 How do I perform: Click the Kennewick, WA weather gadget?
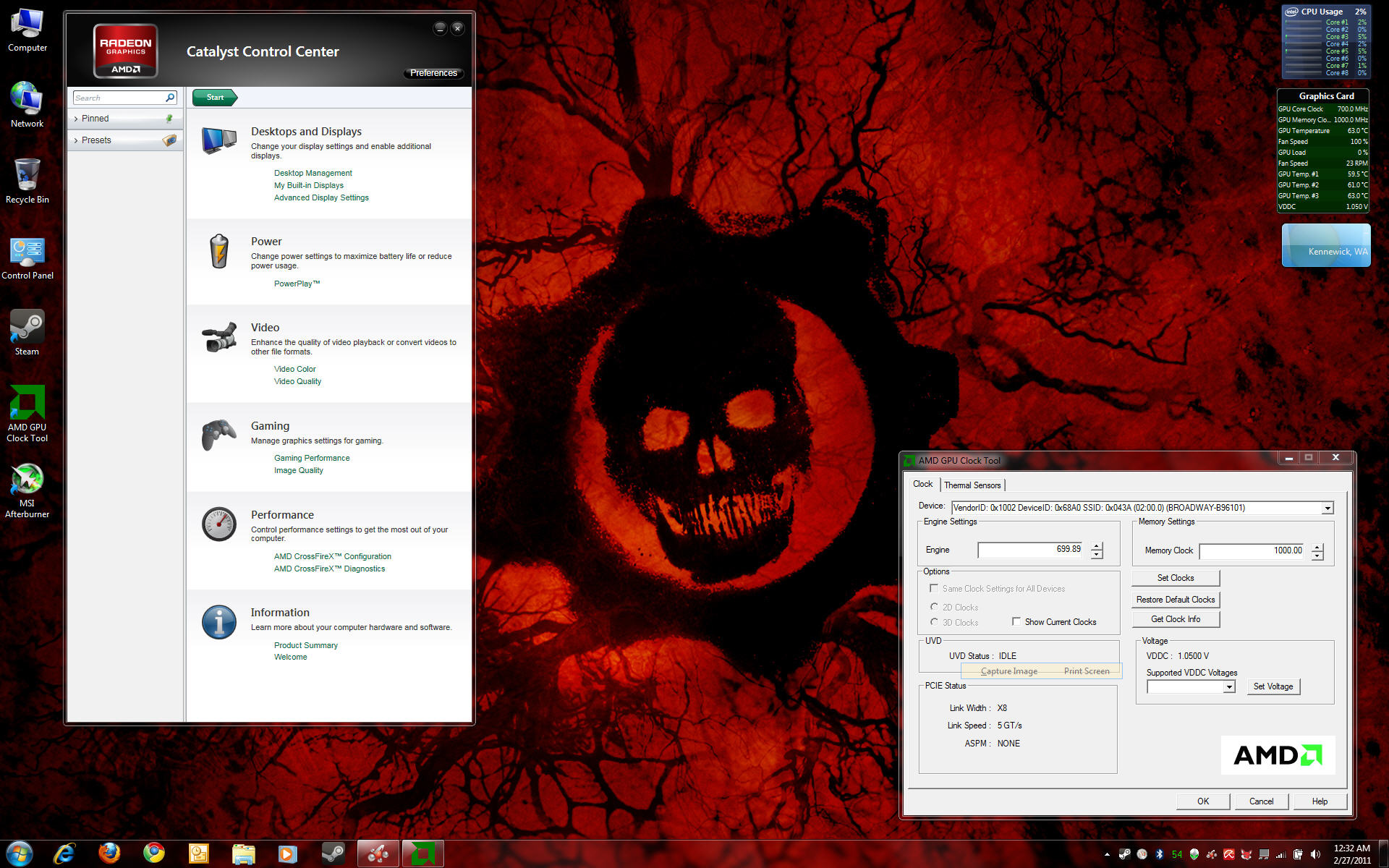1326,245
